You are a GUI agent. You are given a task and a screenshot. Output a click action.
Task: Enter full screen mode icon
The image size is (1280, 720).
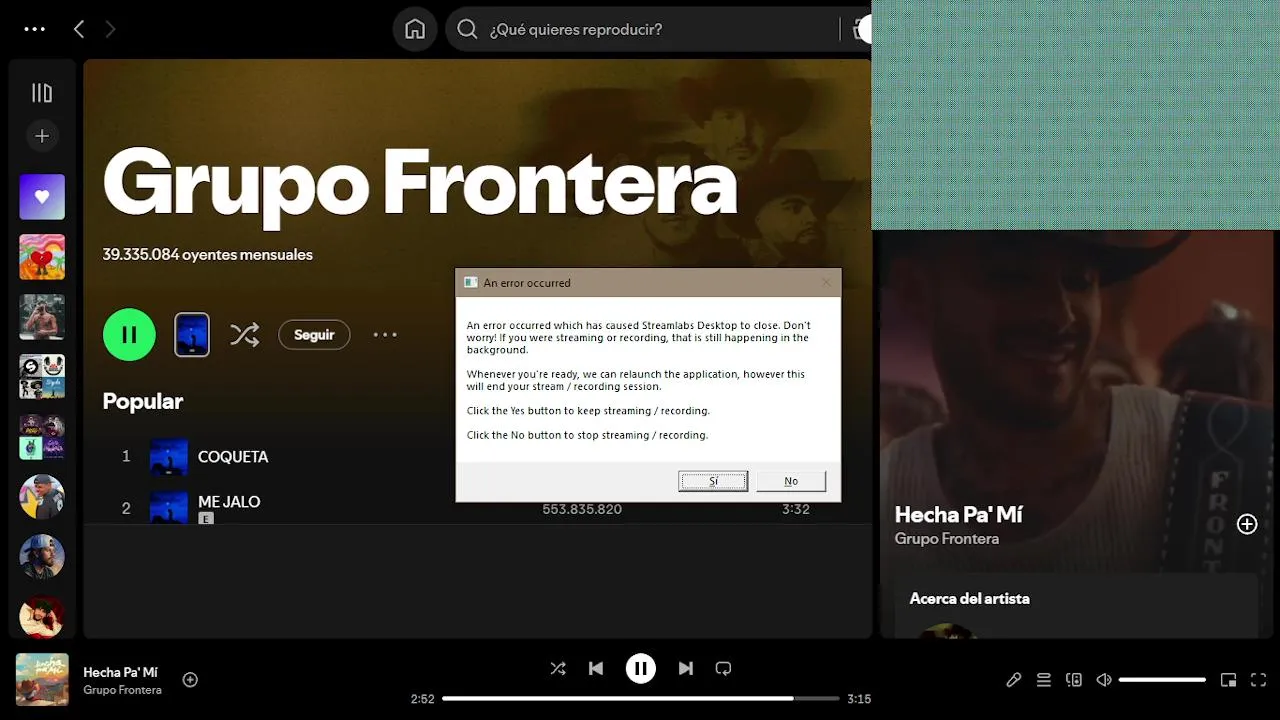click(x=1259, y=680)
